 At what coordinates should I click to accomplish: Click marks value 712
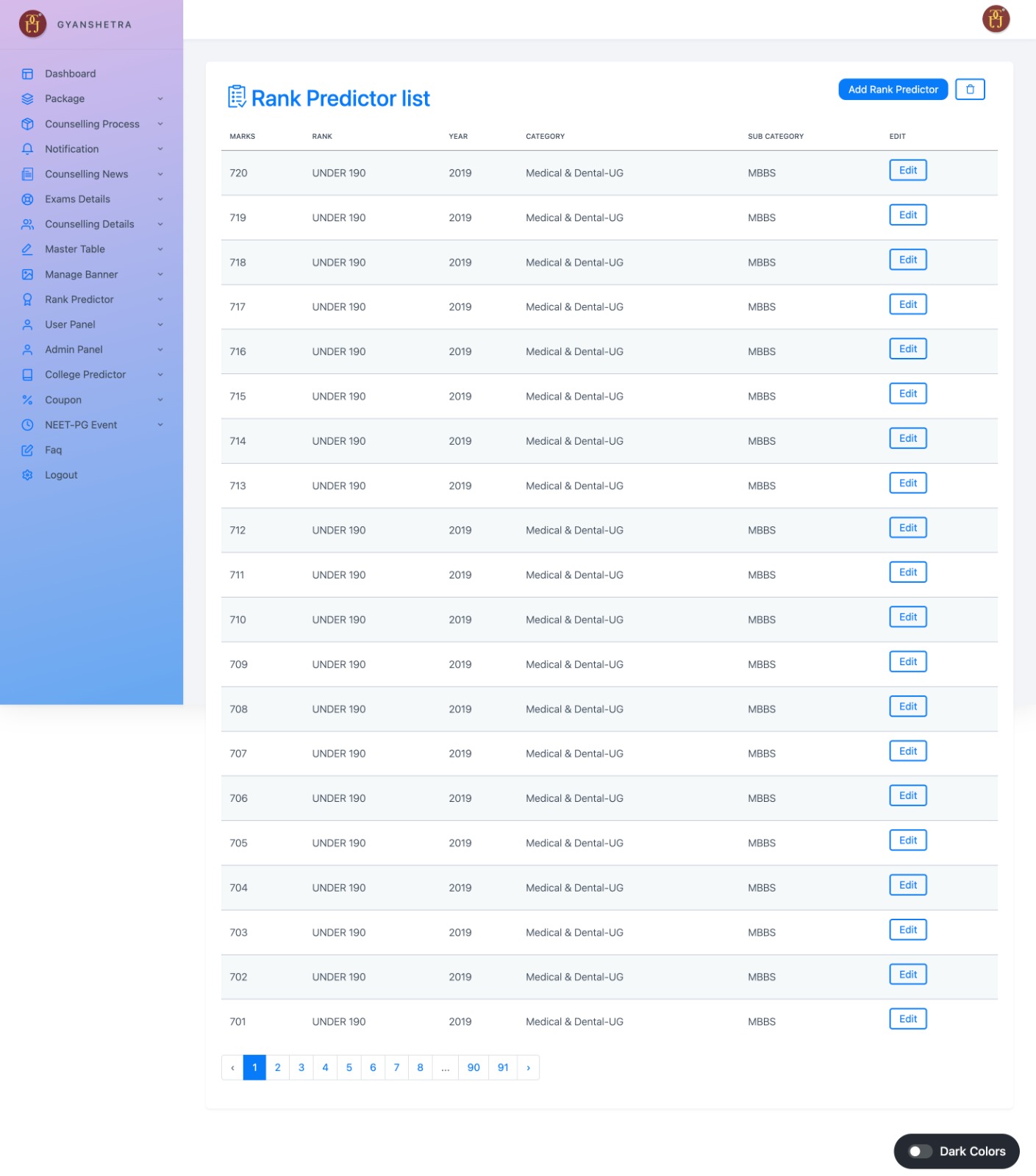(237, 530)
